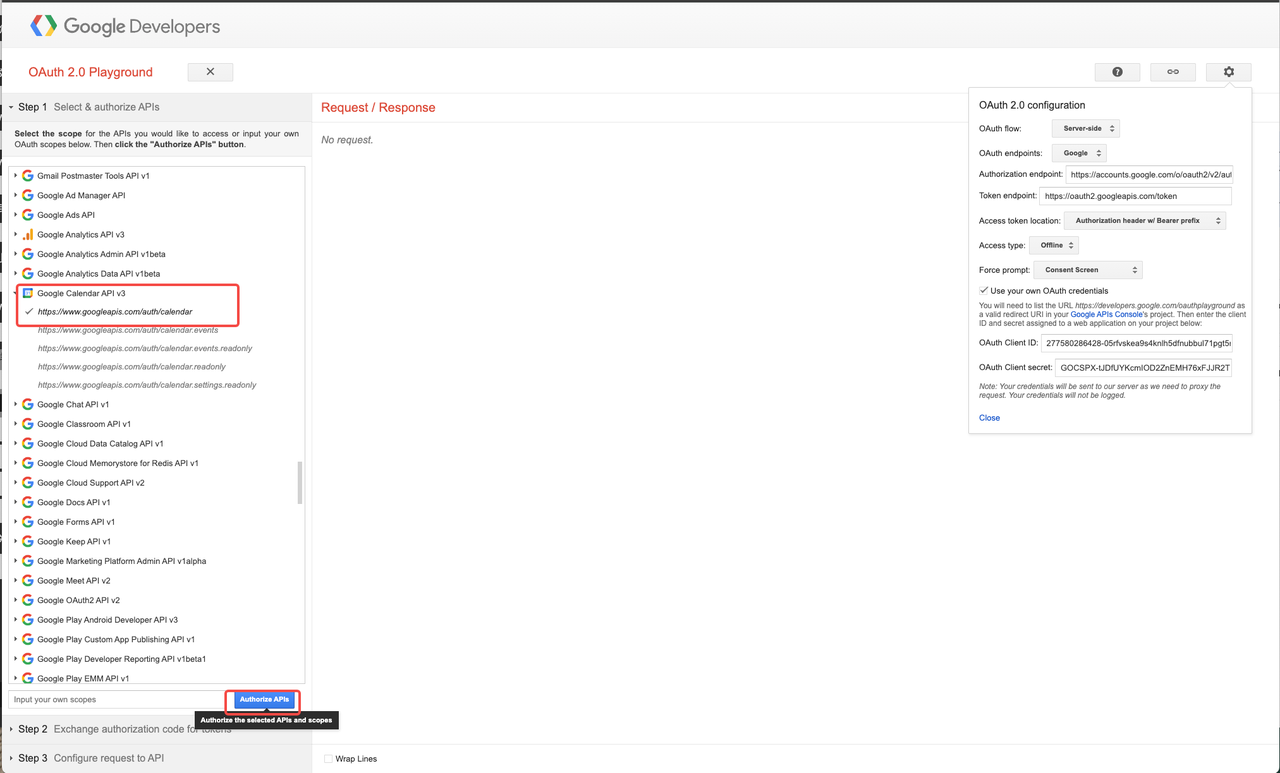The image size is (1280, 773).
Task: Click the Google Developers logo
Action: [125, 27]
